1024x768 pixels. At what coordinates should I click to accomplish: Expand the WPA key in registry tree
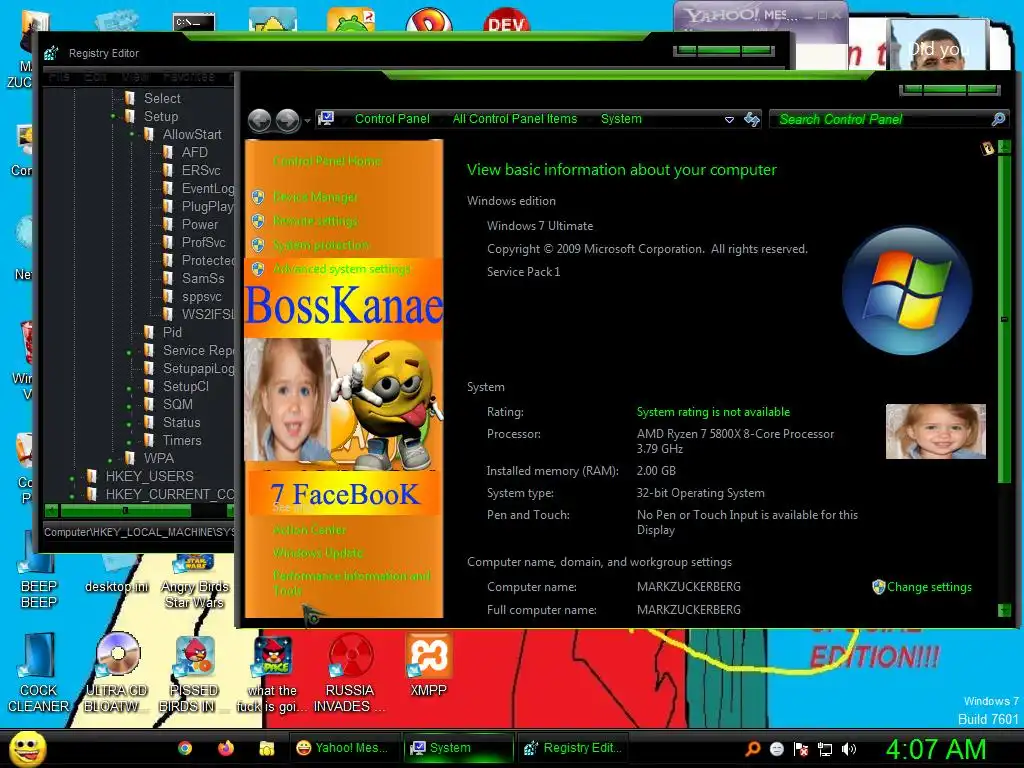pos(110,458)
